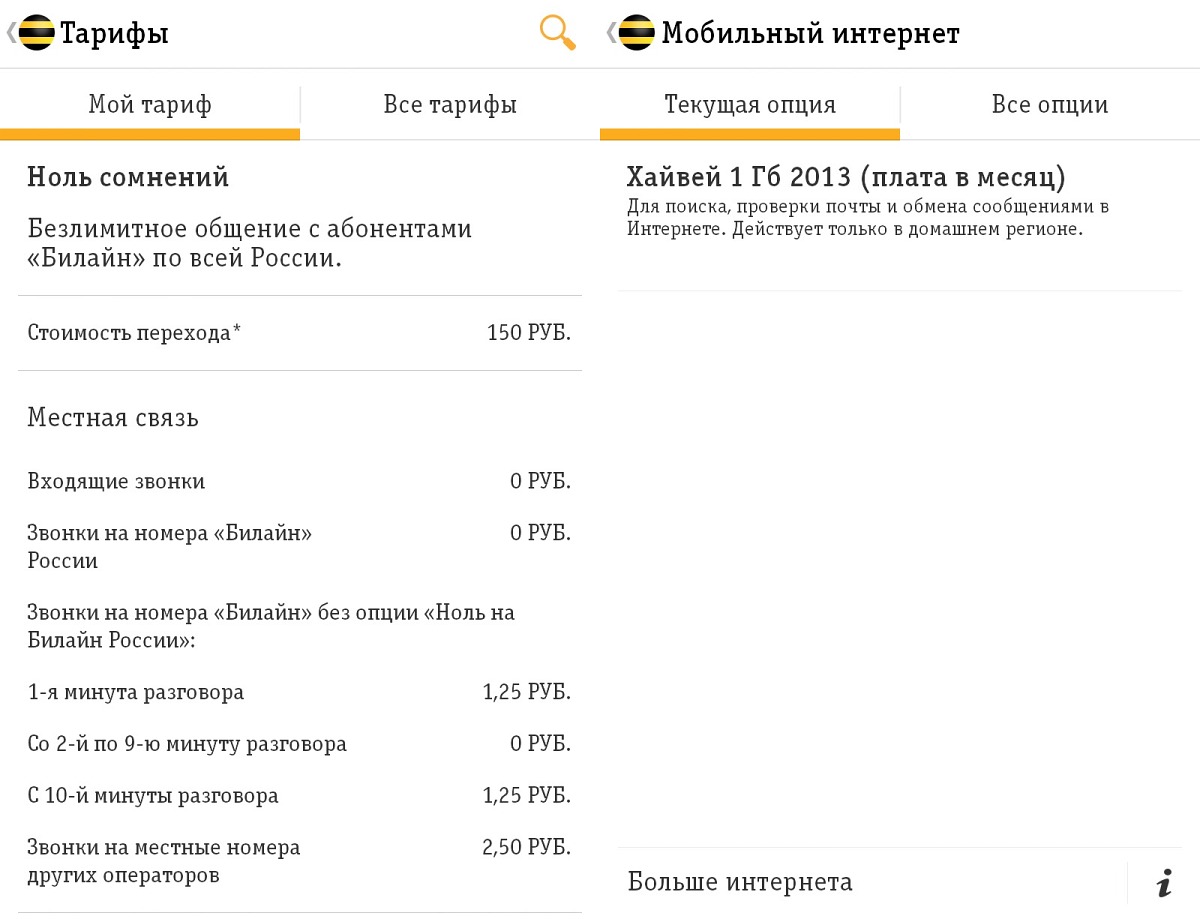Select Звонки на местные номера других операторов
This screenshot has height=919, width=1200.
point(300,861)
